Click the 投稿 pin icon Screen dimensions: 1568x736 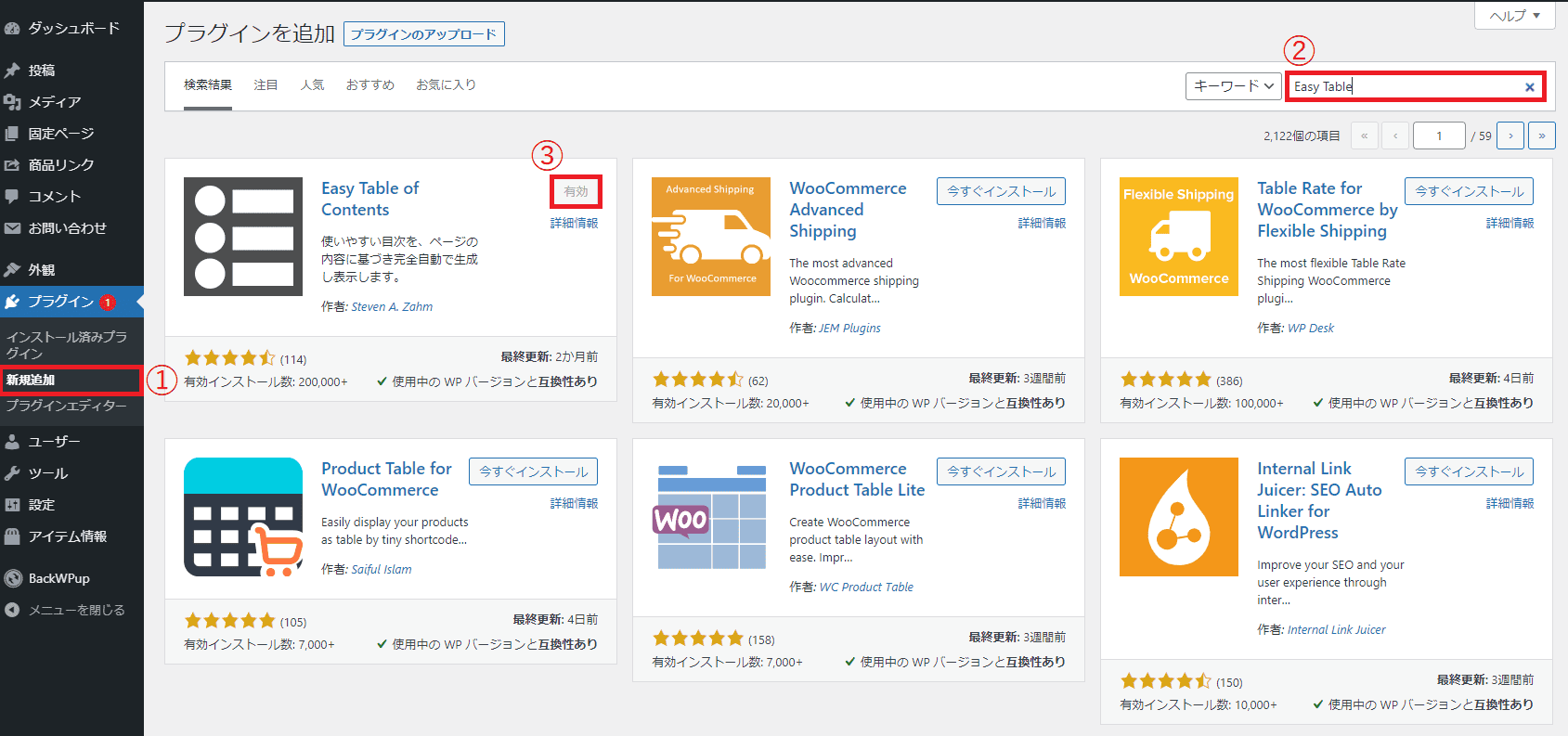(x=12, y=71)
